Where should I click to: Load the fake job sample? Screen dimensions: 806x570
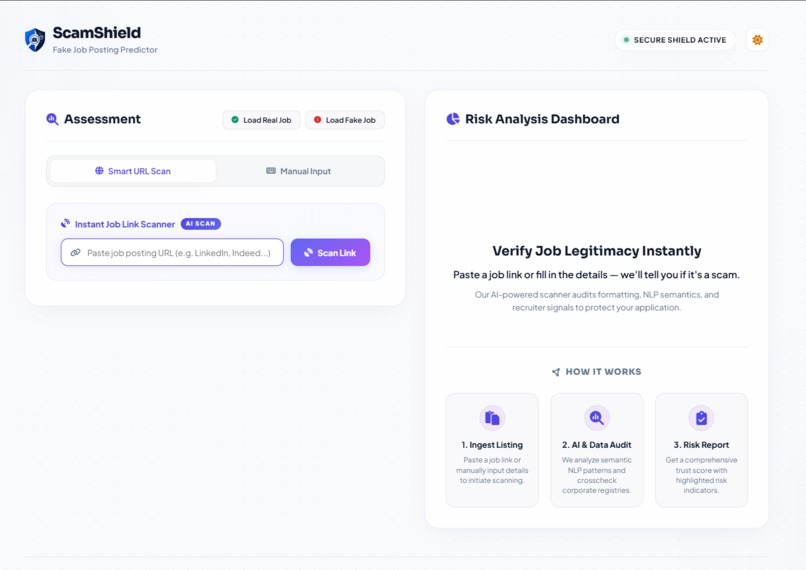[345, 120]
